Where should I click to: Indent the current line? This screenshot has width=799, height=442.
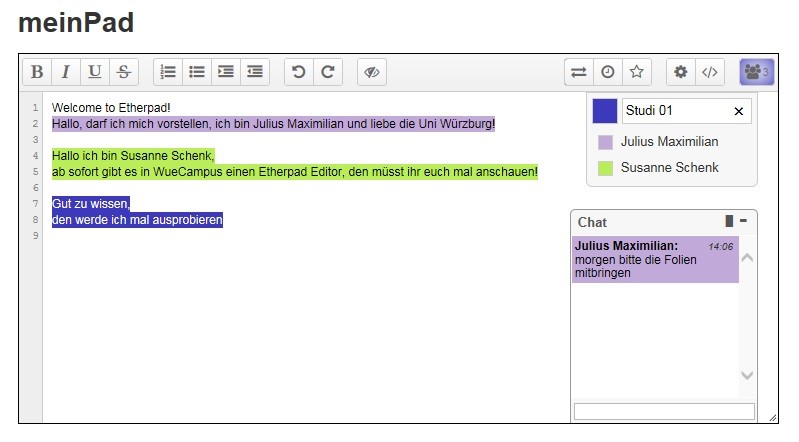pos(226,72)
